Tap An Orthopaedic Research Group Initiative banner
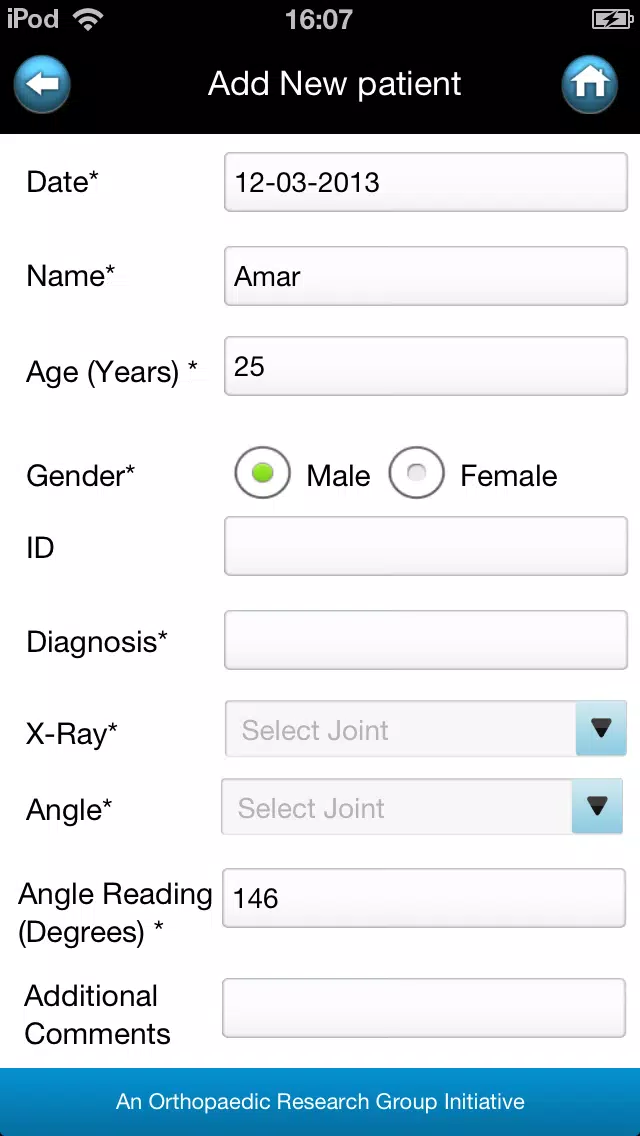 320,1102
